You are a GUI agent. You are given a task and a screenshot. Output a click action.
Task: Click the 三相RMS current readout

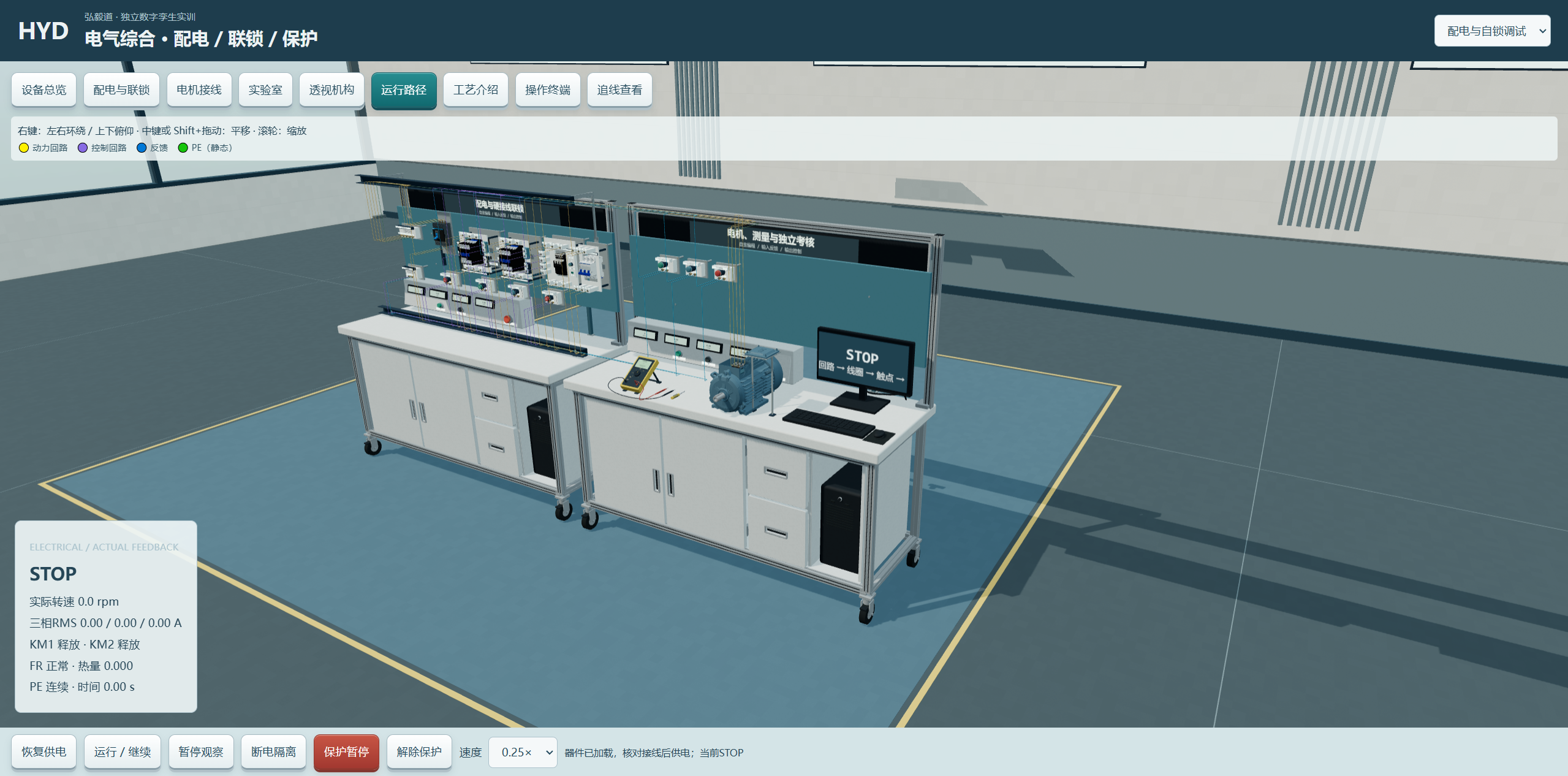pos(105,623)
